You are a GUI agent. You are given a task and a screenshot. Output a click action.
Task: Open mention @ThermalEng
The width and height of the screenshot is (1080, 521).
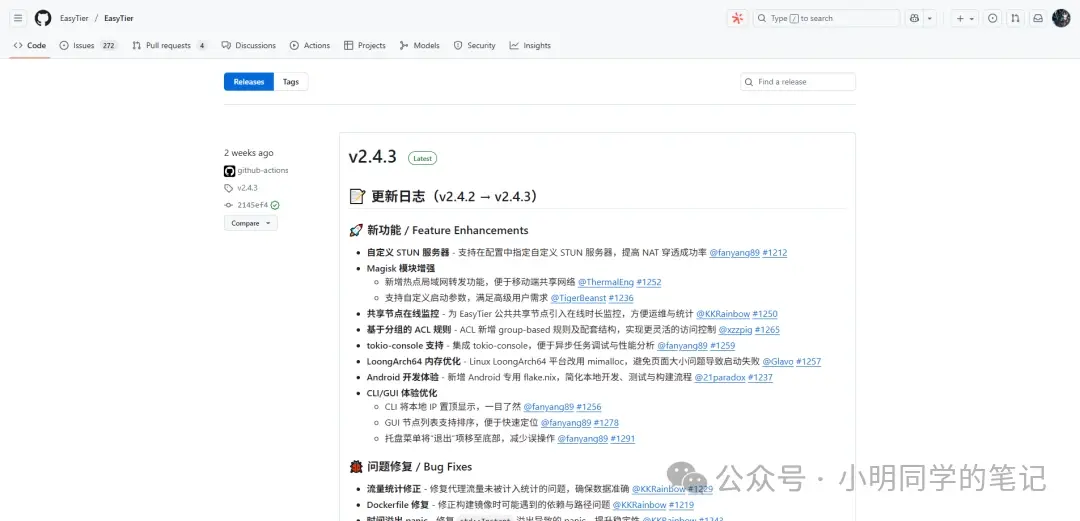click(605, 283)
